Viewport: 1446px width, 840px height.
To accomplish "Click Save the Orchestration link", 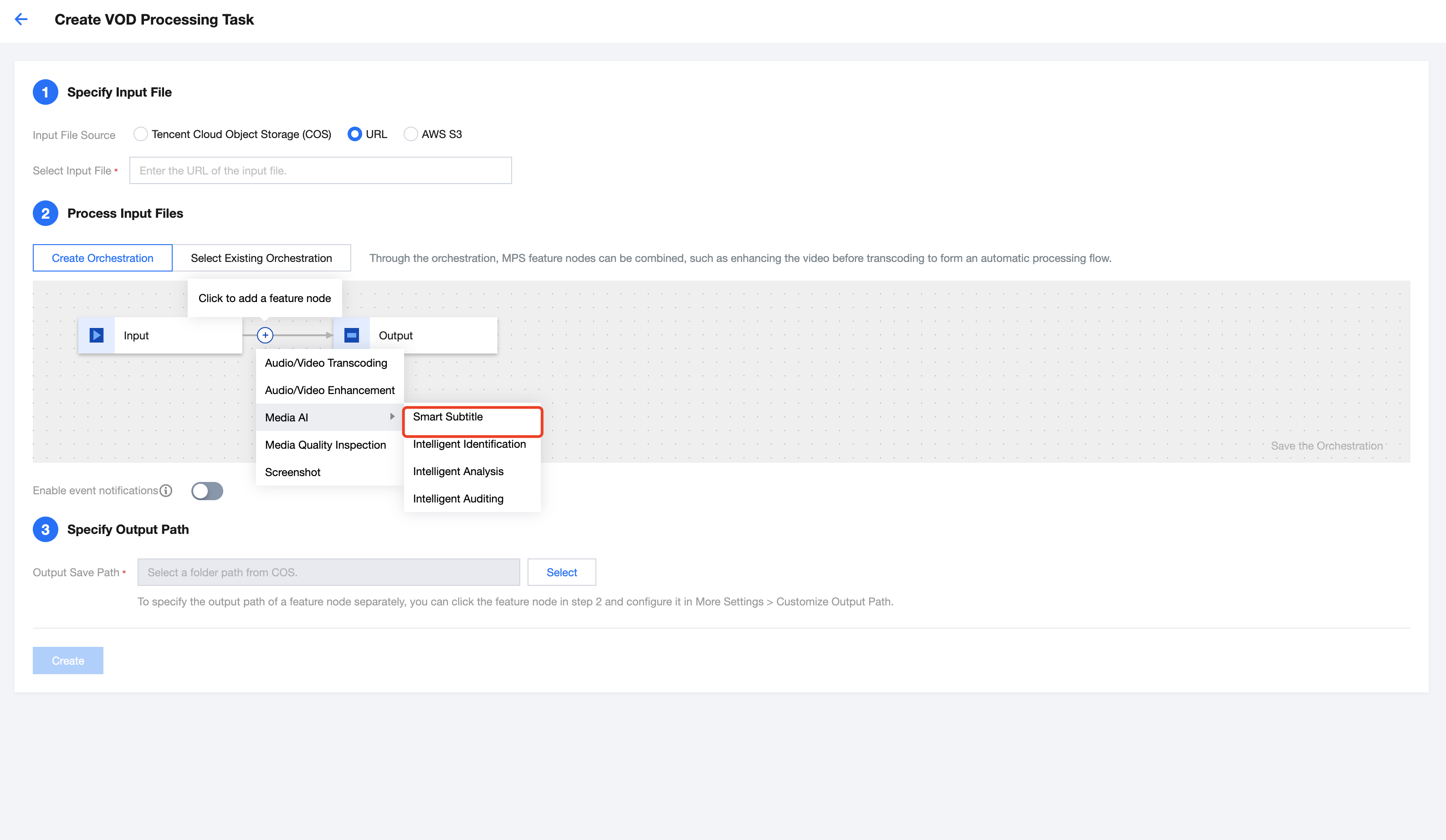I will pyautogui.click(x=1326, y=446).
